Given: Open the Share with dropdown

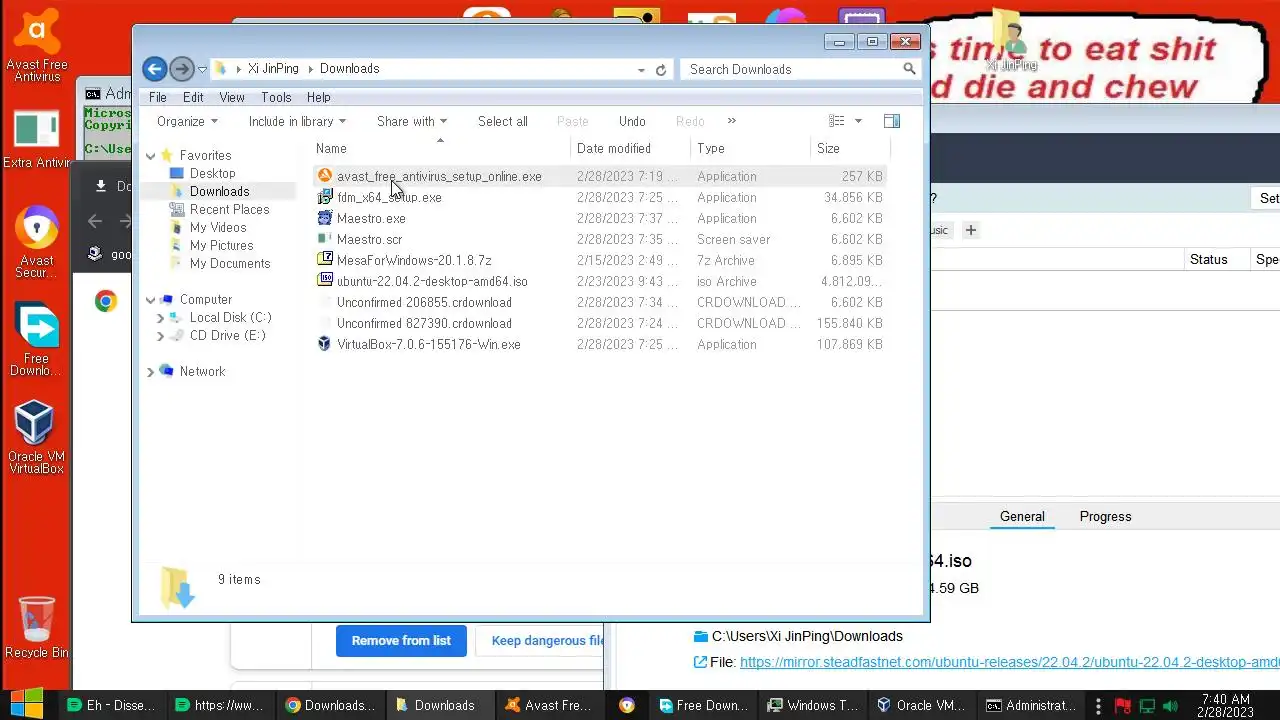Looking at the screenshot, I should 412,121.
